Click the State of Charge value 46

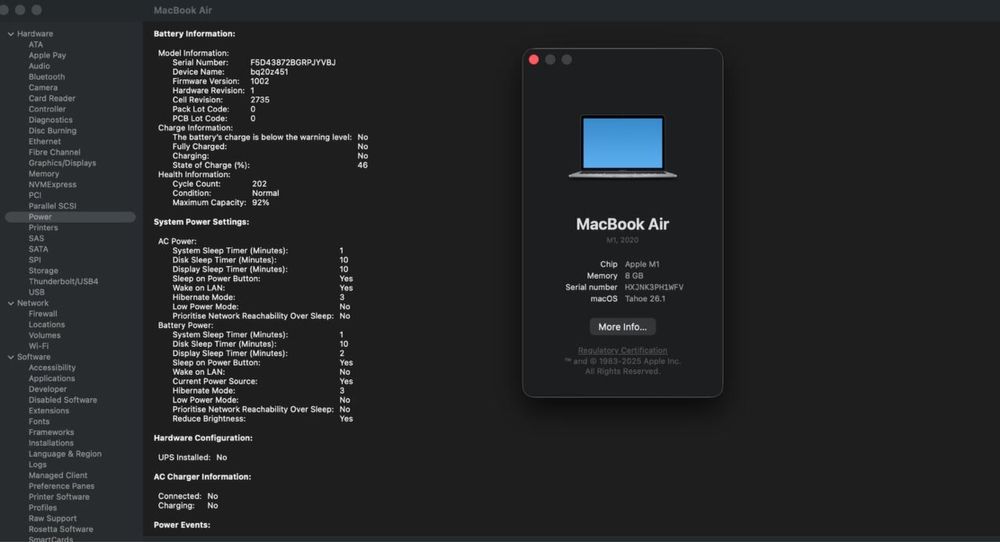pyautogui.click(x=362, y=165)
